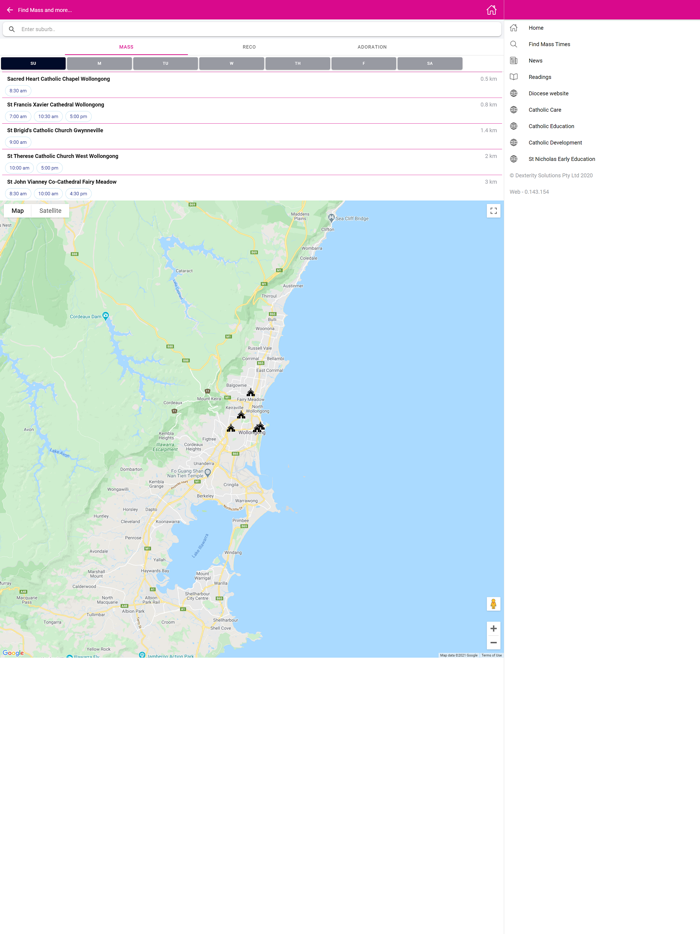This screenshot has width=700, height=934.
Task: Select Sunday (SU) day button
Action: pos(33,64)
